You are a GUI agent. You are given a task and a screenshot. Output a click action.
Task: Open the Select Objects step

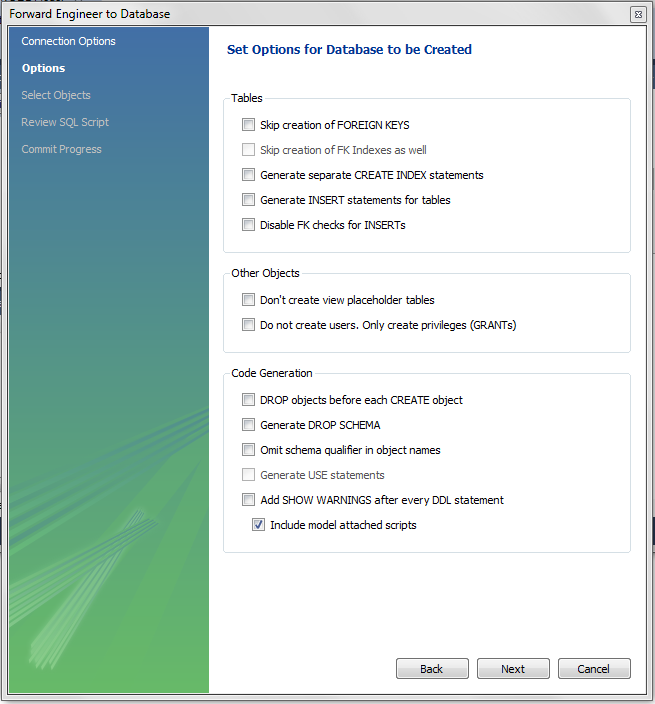(56, 95)
